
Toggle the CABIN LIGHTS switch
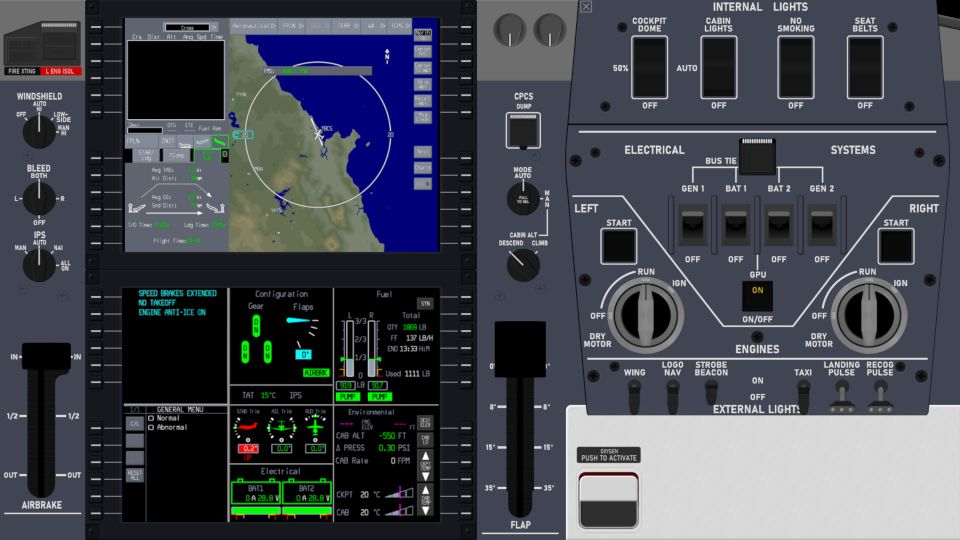pos(719,67)
